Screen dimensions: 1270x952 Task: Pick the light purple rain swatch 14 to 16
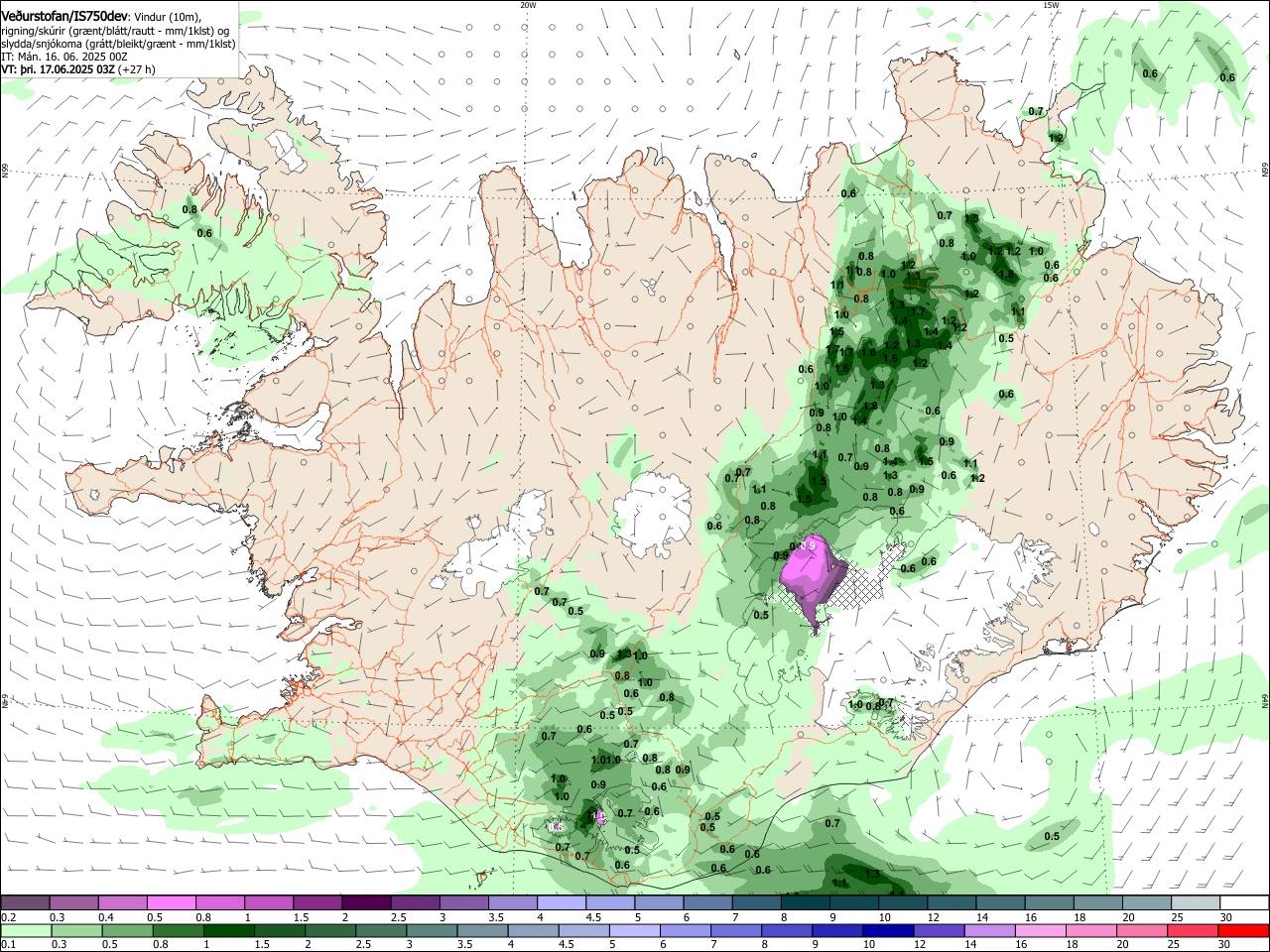coord(990,930)
